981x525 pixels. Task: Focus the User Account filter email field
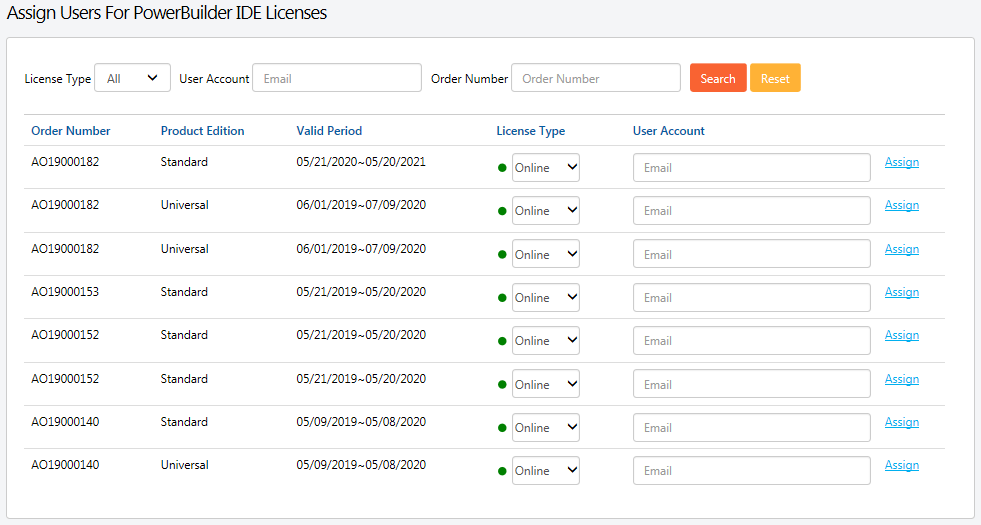pos(336,78)
